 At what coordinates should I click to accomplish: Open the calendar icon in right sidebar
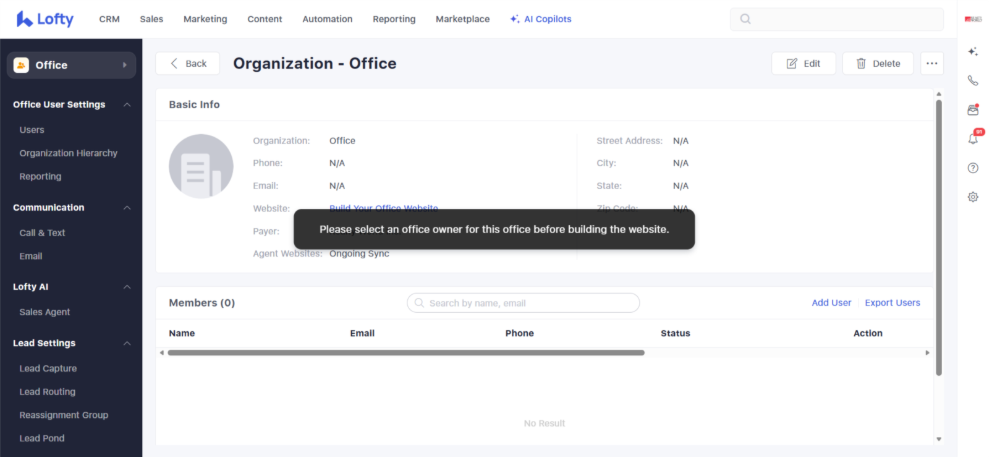tap(973, 110)
